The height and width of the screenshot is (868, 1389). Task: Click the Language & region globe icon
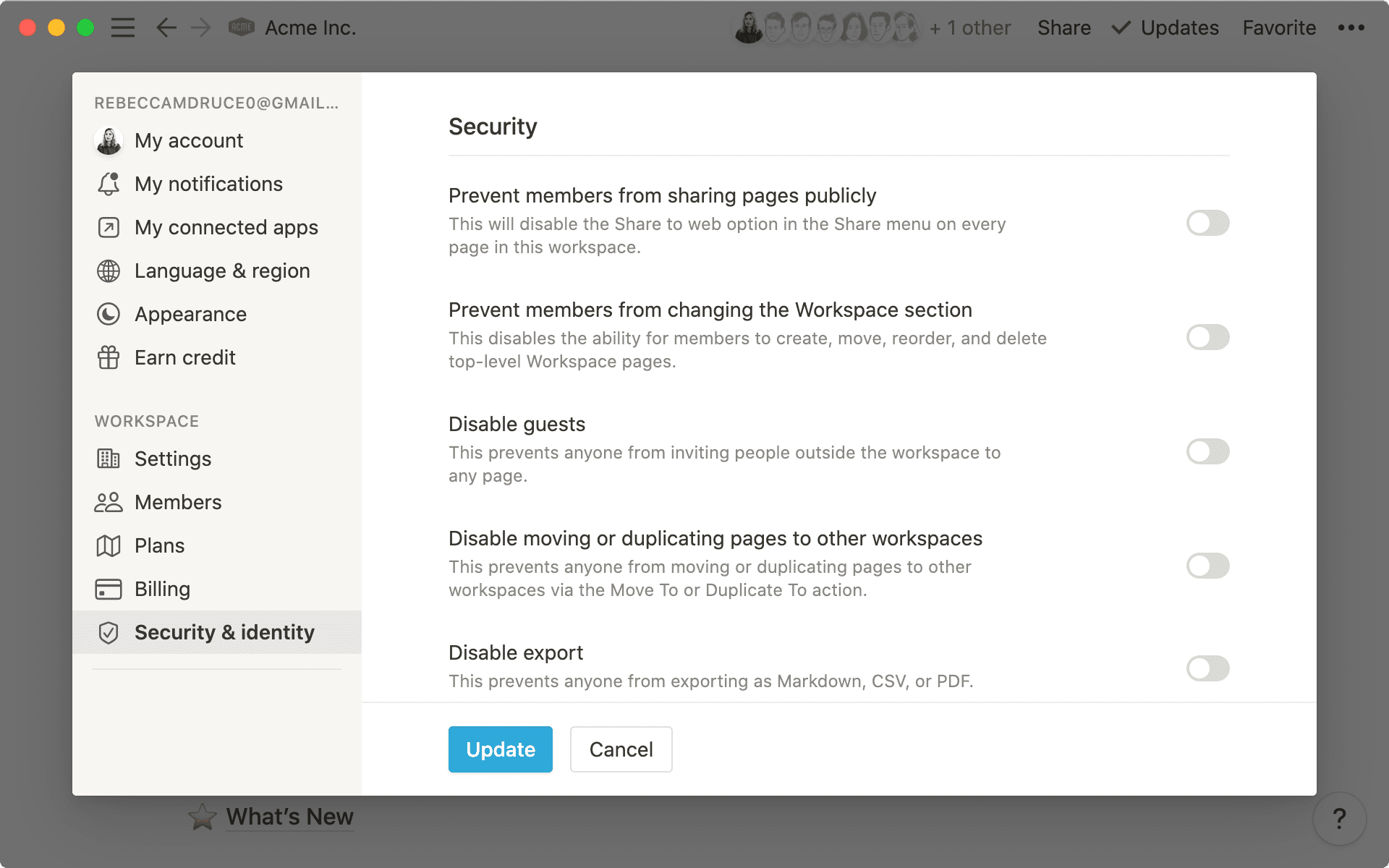108,271
